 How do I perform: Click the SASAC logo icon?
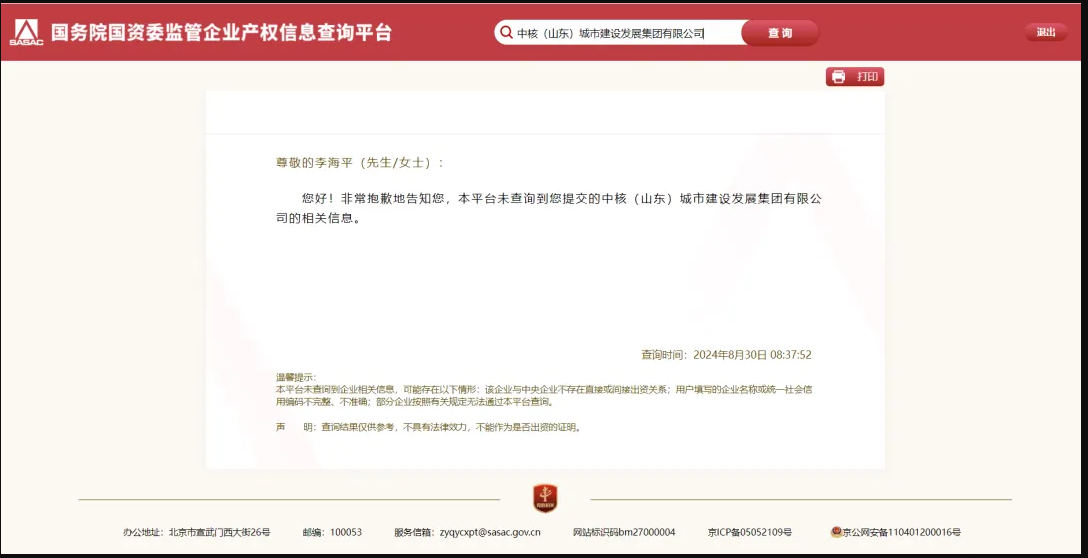[26, 33]
